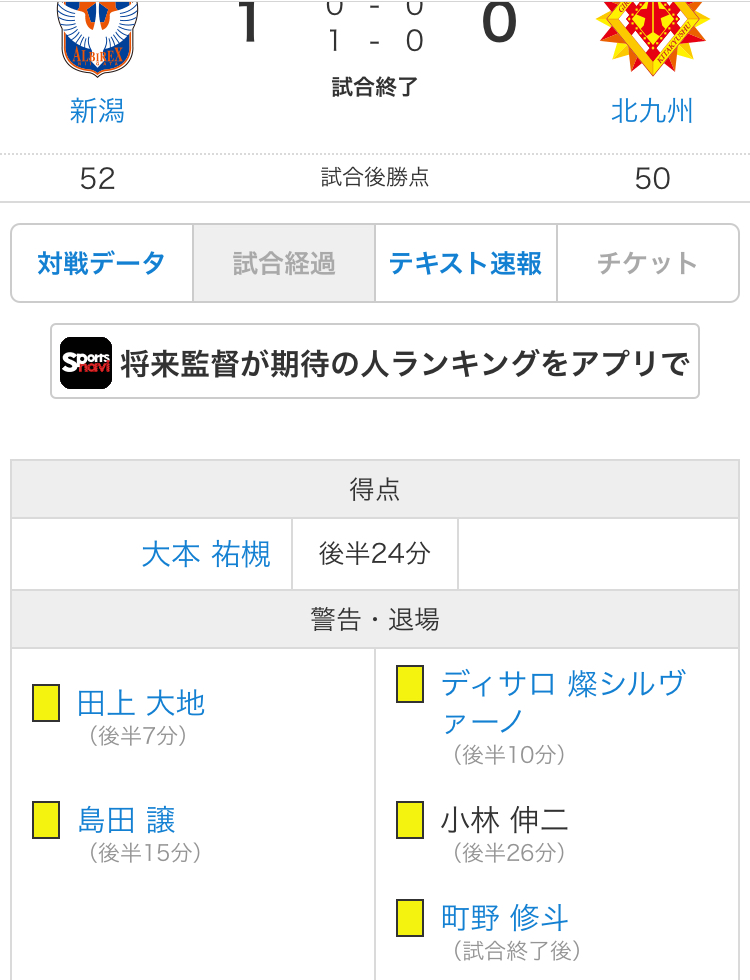Switch to the 試合経過 tab
Image resolution: width=750 pixels, height=980 pixels.
point(284,264)
